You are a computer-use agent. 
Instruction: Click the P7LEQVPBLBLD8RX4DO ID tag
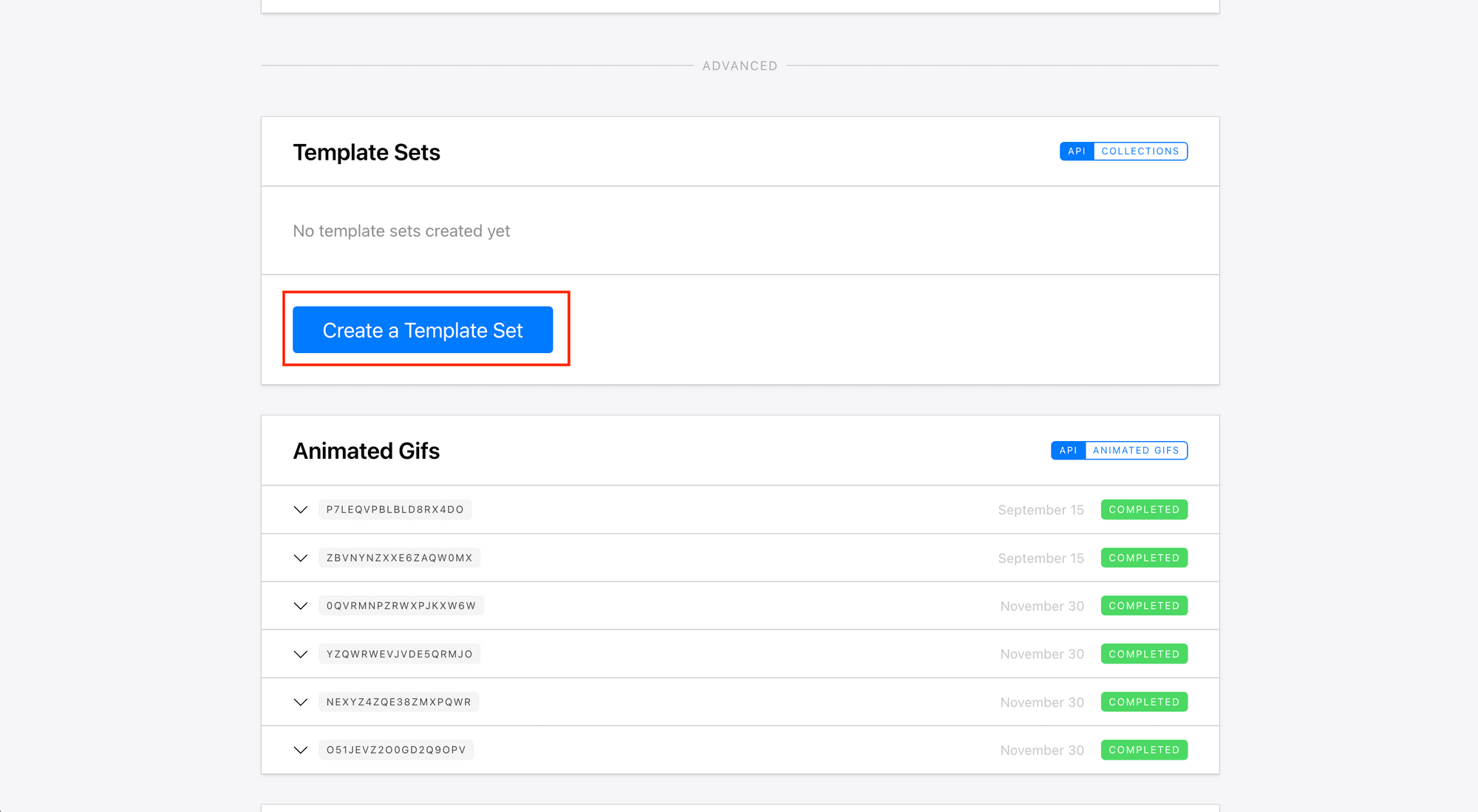[x=395, y=510]
